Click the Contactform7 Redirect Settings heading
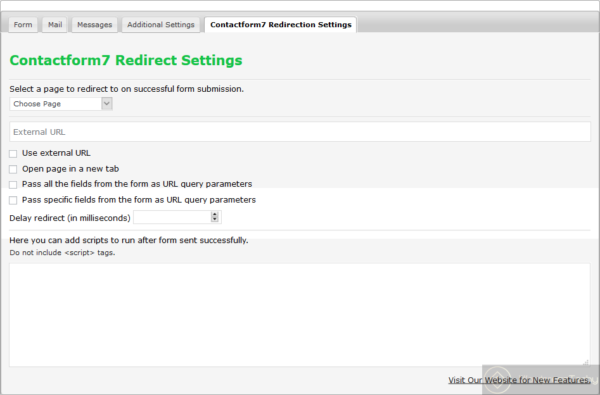Viewport: 600px width, 395px height. point(126,60)
